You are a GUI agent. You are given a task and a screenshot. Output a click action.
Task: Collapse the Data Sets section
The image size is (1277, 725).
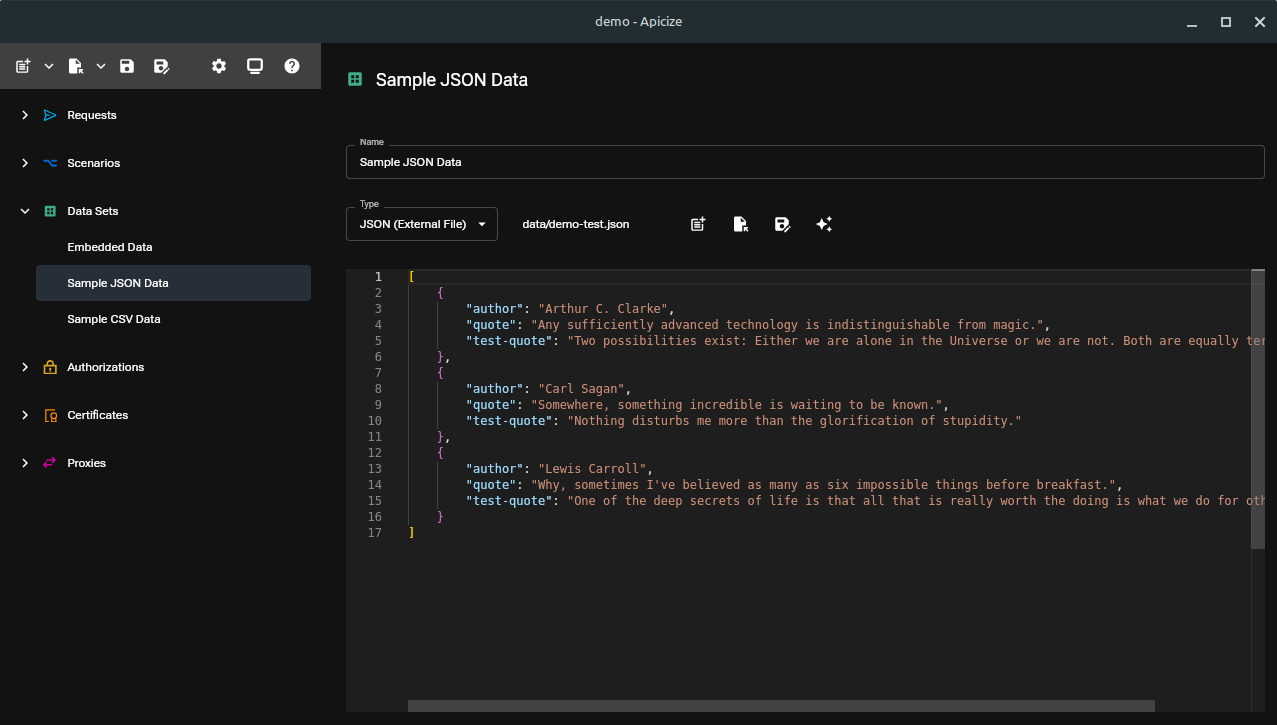click(x=24, y=211)
